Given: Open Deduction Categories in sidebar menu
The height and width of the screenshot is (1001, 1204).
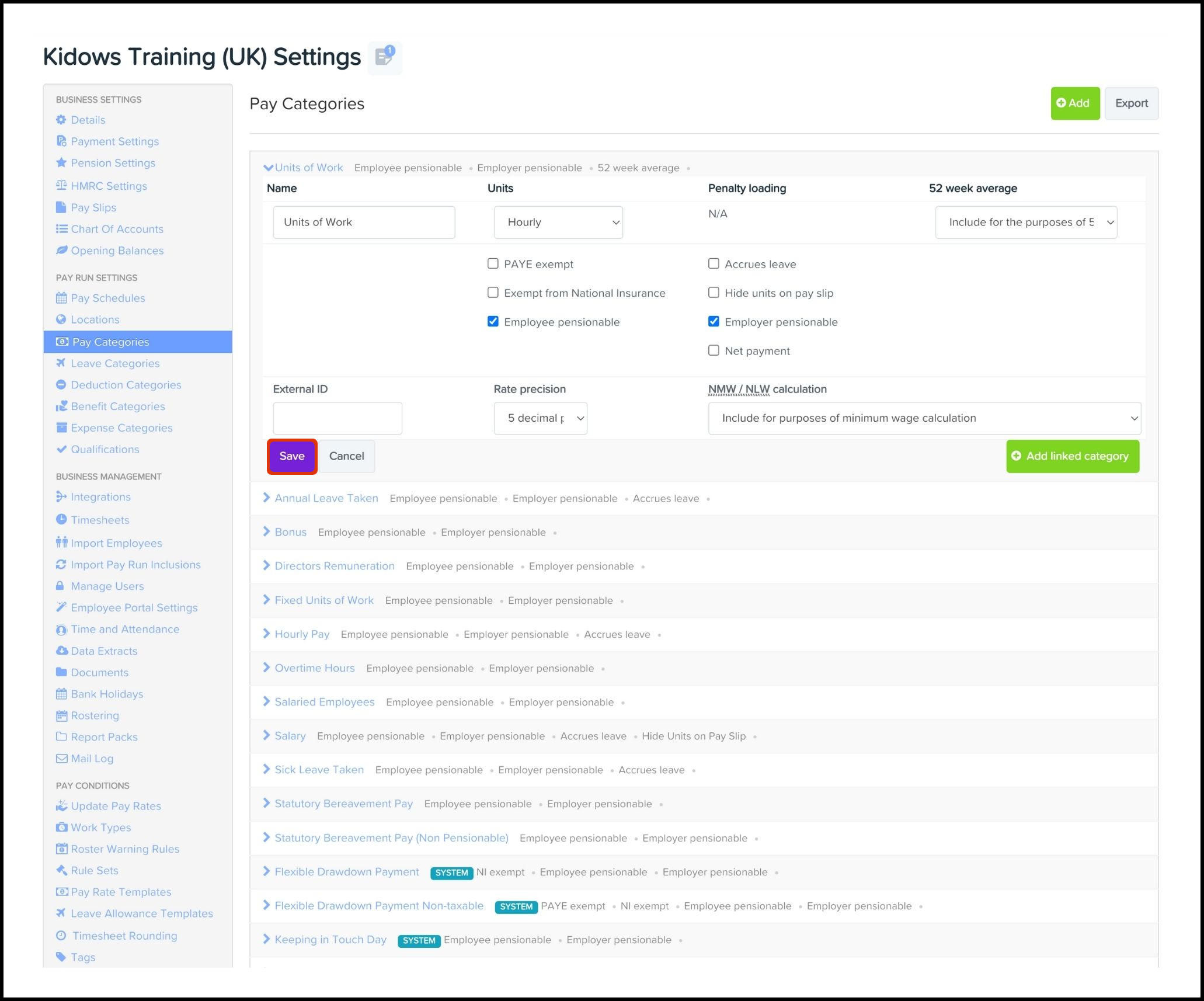Looking at the screenshot, I should click(x=126, y=385).
